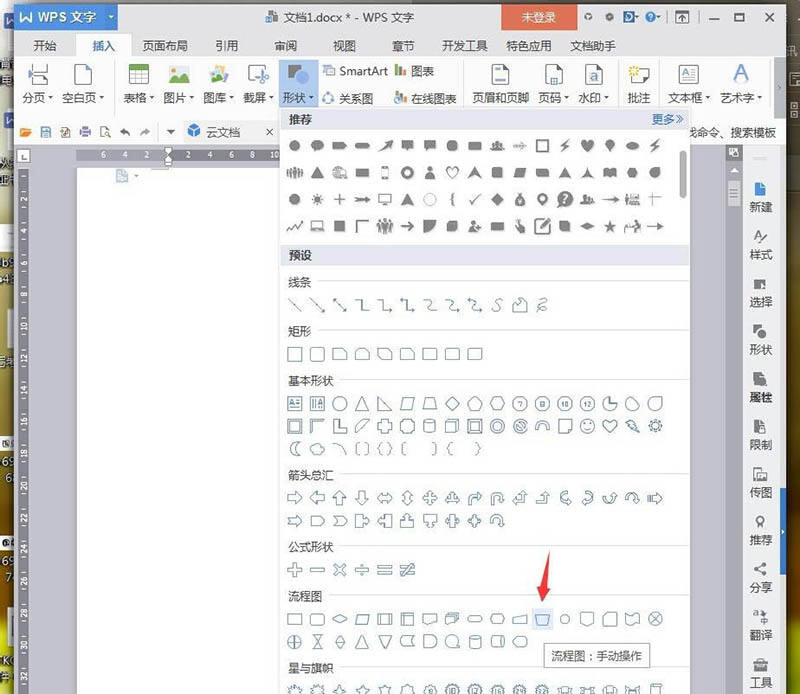Image resolution: width=800 pixels, height=694 pixels.
Task: Click the 更多 more shapes link
Action: click(x=666, y=119)
